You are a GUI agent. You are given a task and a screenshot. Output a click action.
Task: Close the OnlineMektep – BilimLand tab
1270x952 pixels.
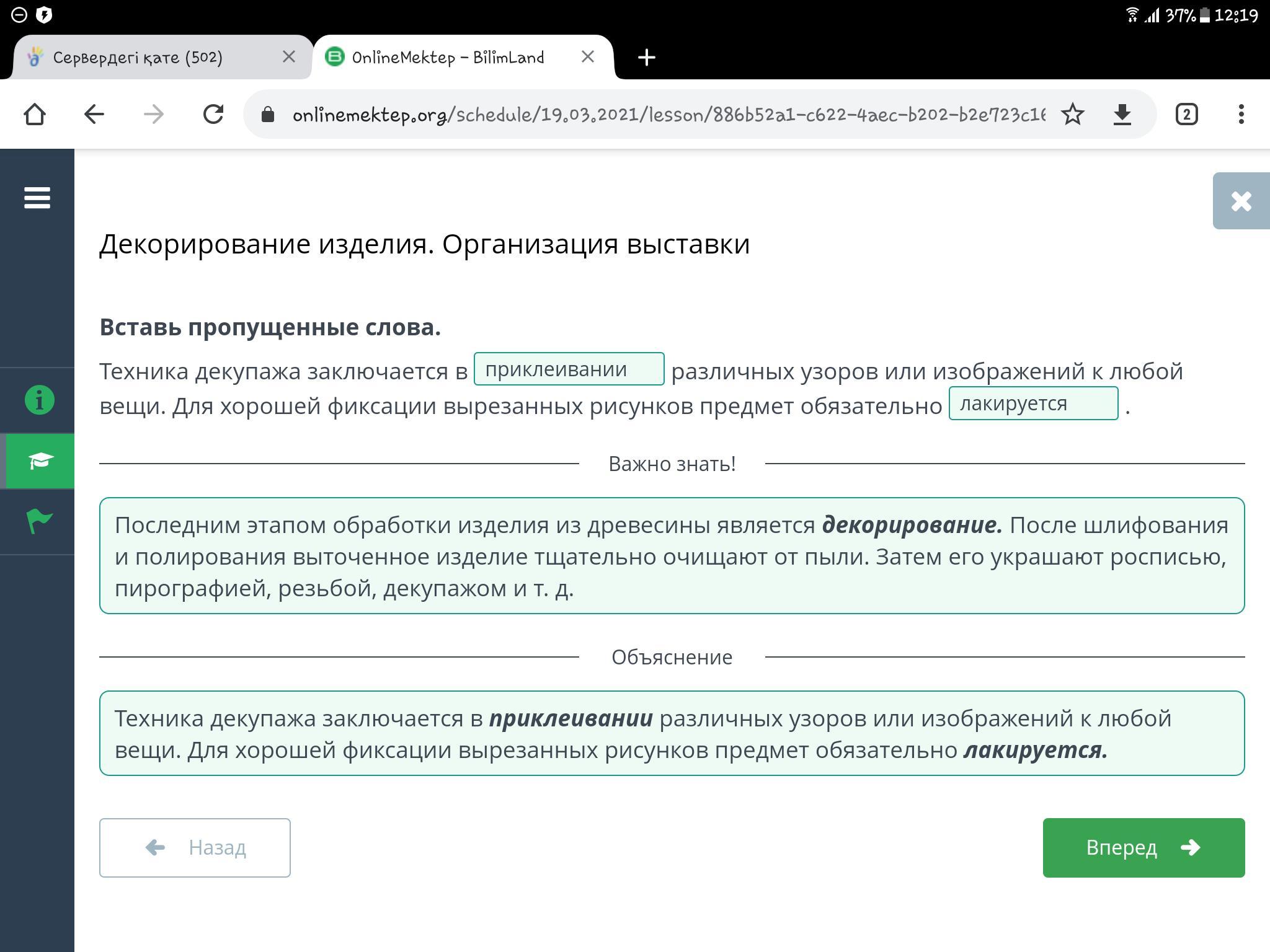pos(588,57)
